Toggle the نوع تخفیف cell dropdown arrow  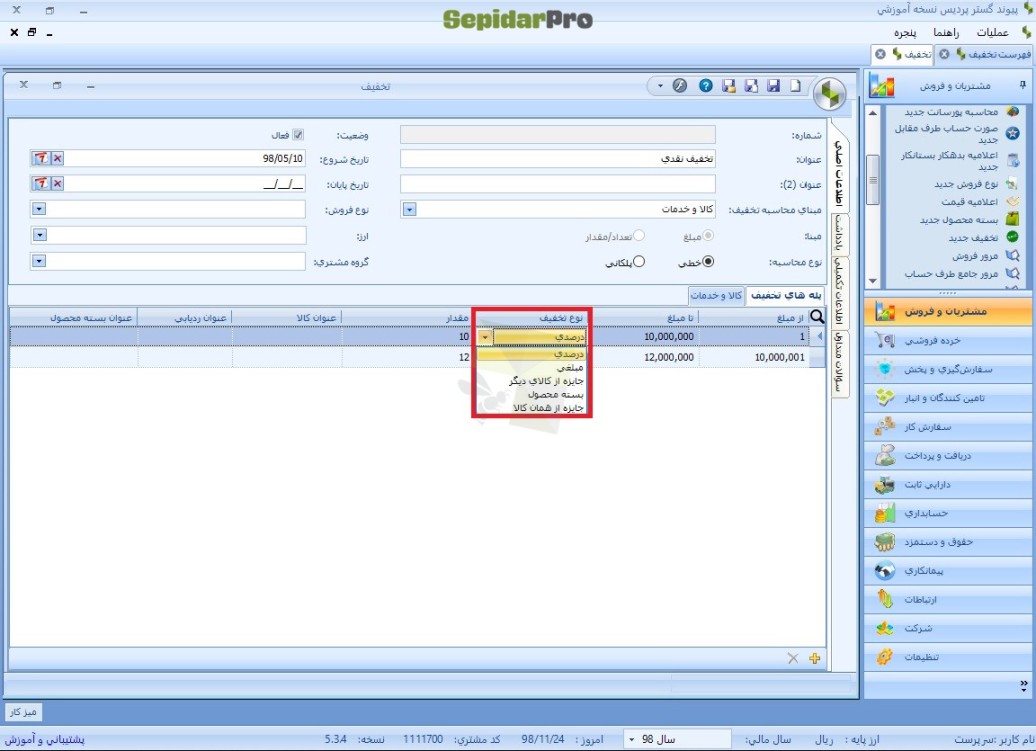pyautogui.click(x=485, y=337)
